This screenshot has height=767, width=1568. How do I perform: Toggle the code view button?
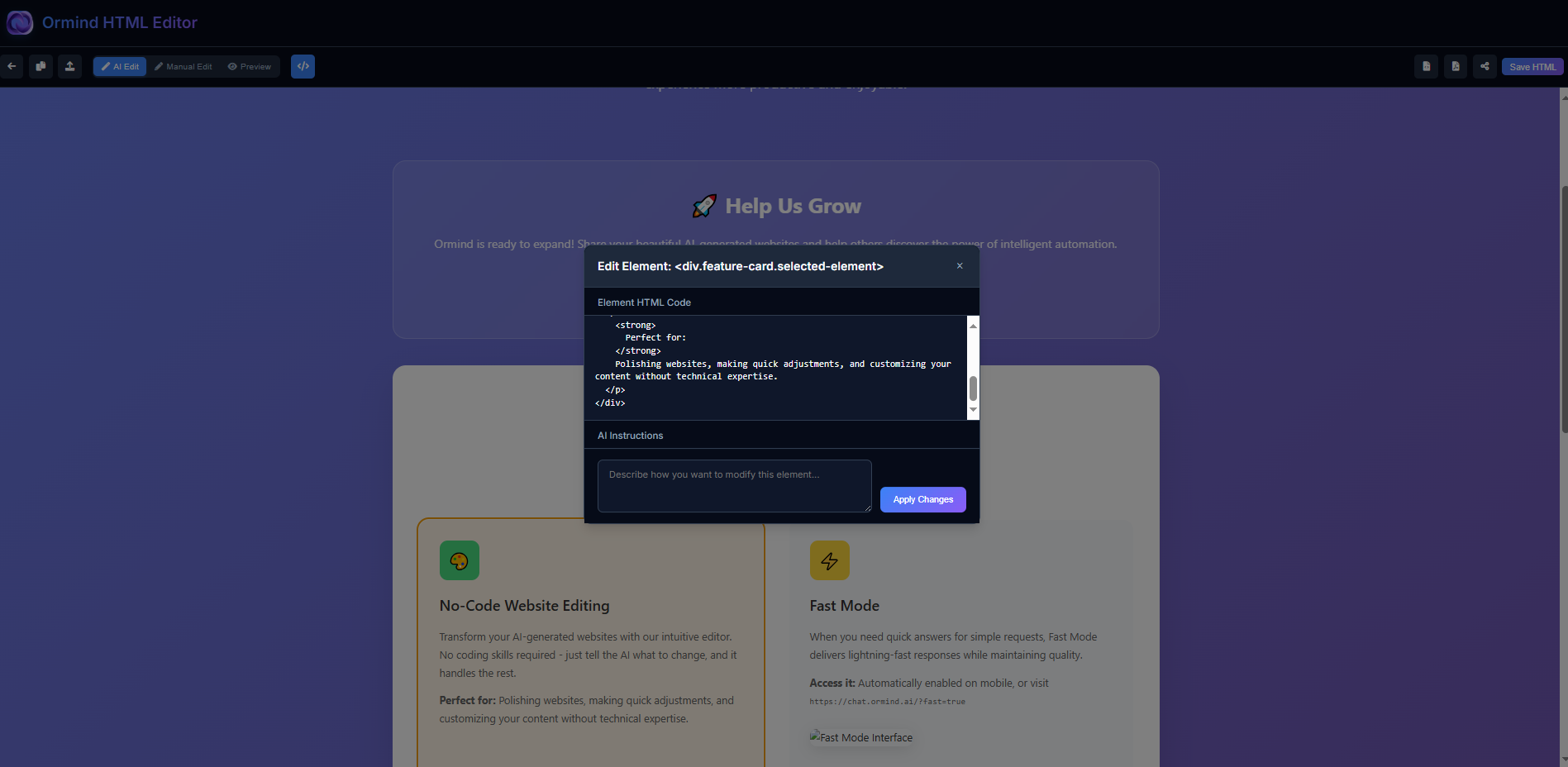(303, 67)
